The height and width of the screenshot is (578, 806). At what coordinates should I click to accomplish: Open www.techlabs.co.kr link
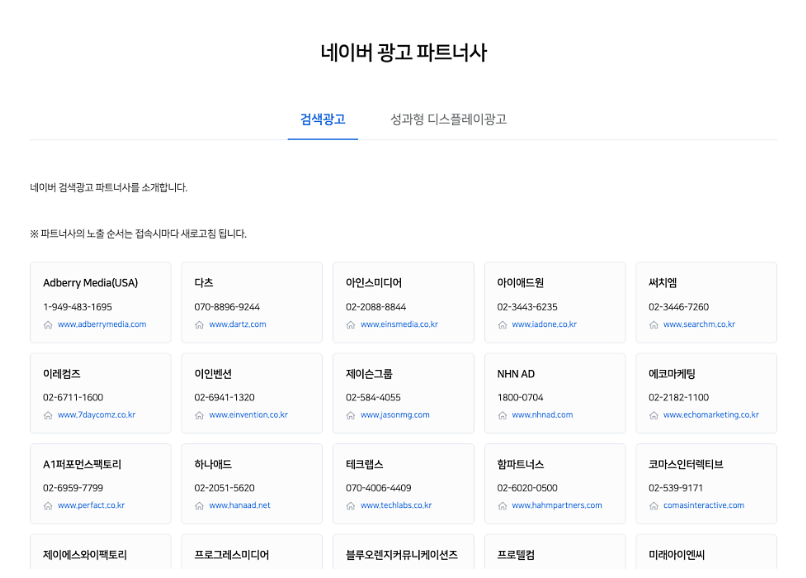click(x=396, y=505)
